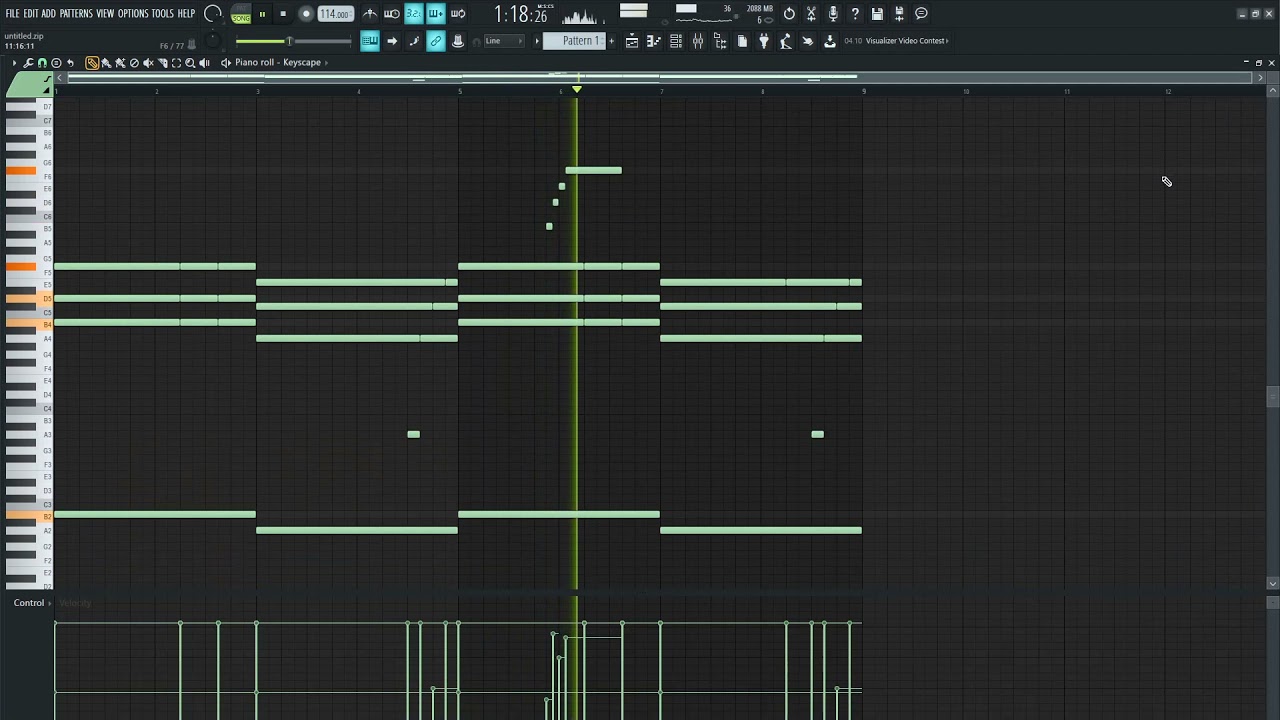The image size is (1280, 720).
Task: Open the tempo tapper icon
Action: [x=786, y=41]
